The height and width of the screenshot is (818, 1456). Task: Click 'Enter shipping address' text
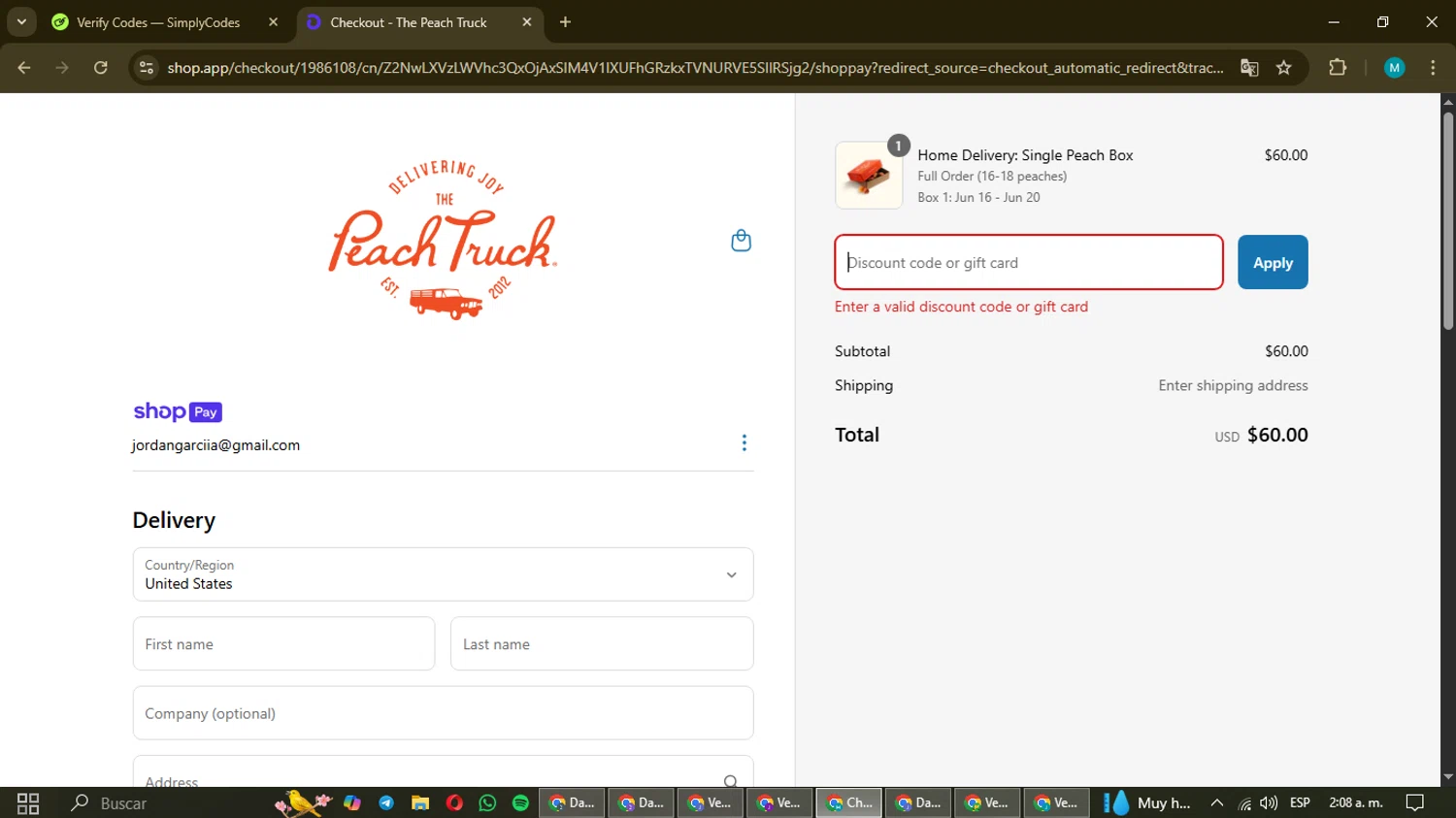coord(1233,385)
